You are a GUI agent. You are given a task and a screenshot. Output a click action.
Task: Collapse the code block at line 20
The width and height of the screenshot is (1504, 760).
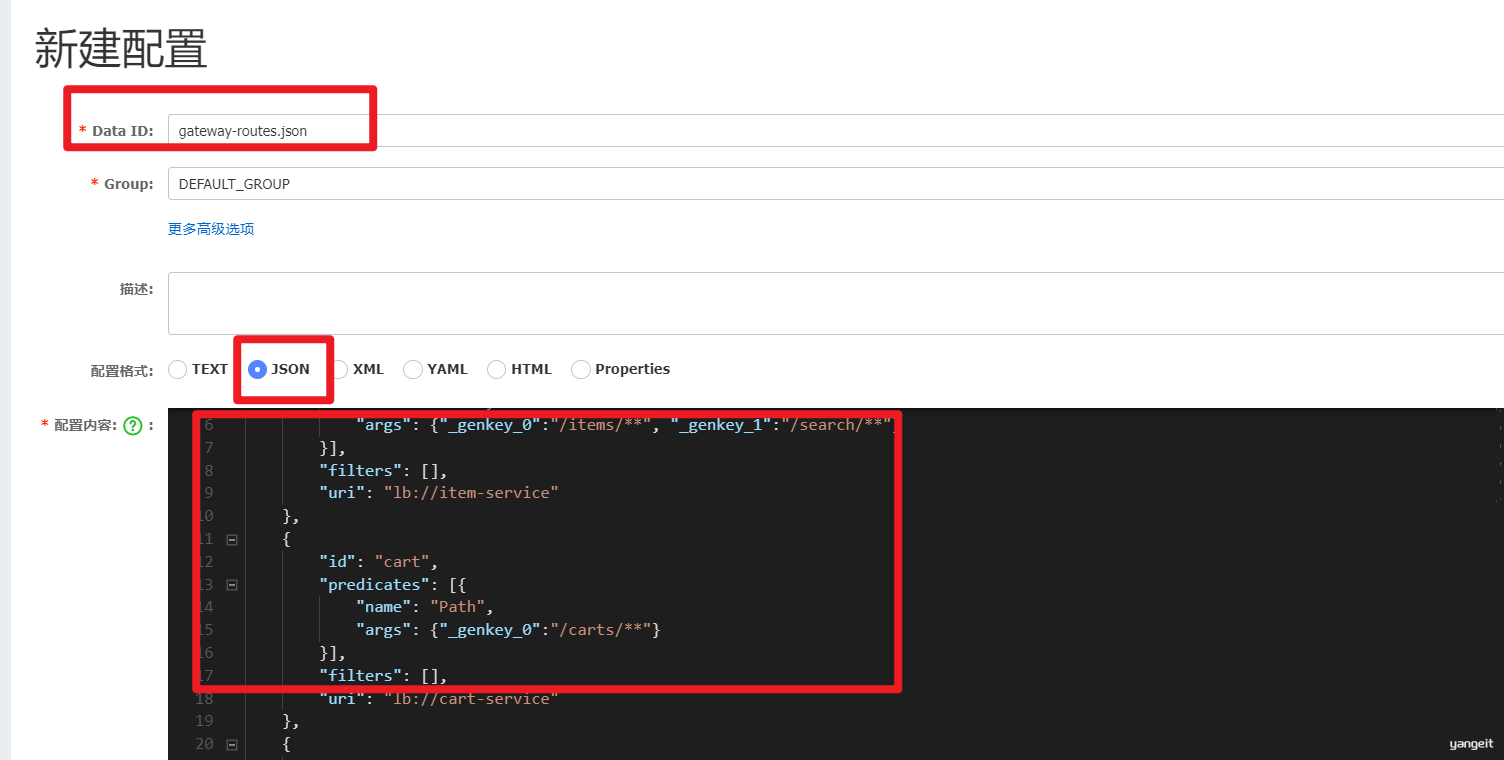[x=232, y=745]
